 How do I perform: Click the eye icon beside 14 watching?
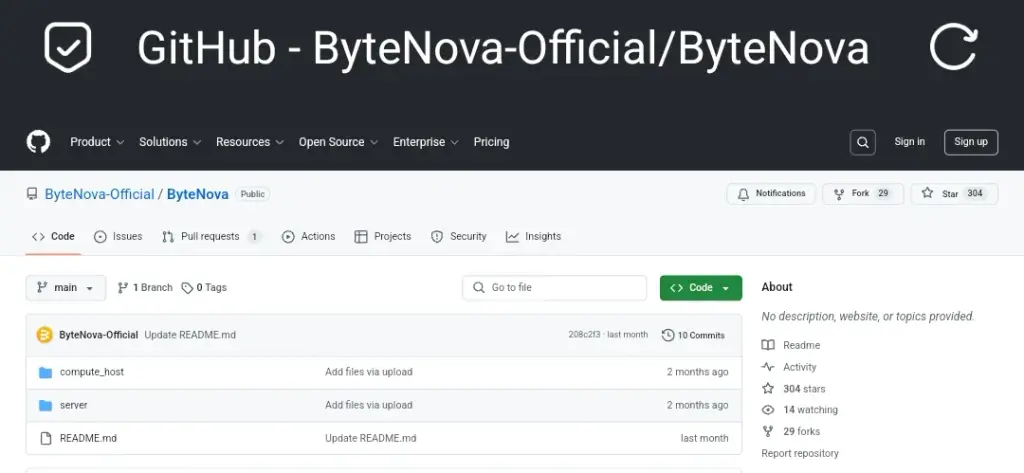tap(768, 410)
